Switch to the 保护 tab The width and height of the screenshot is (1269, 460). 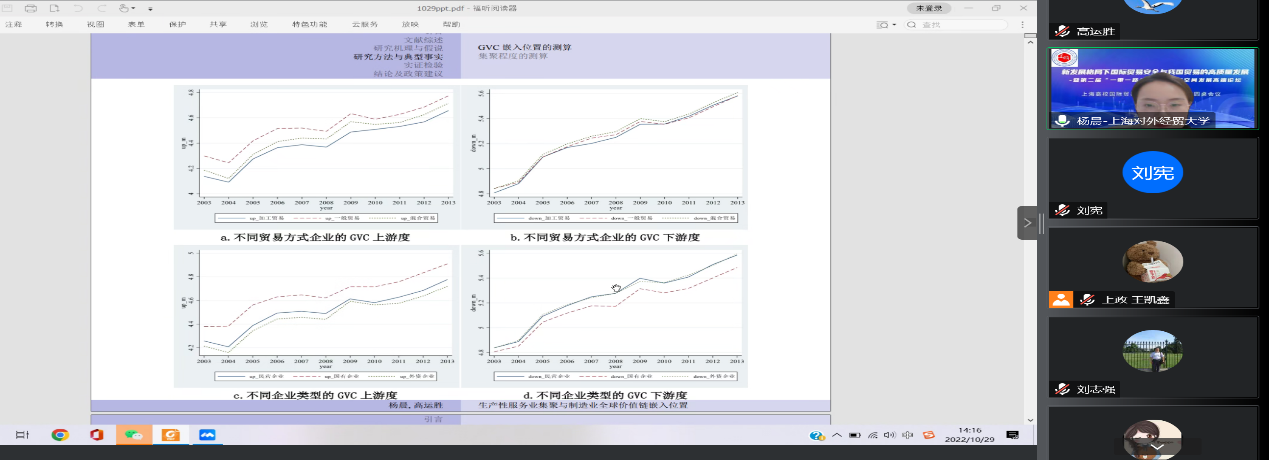pyautogui.click(x=177, y=24)
